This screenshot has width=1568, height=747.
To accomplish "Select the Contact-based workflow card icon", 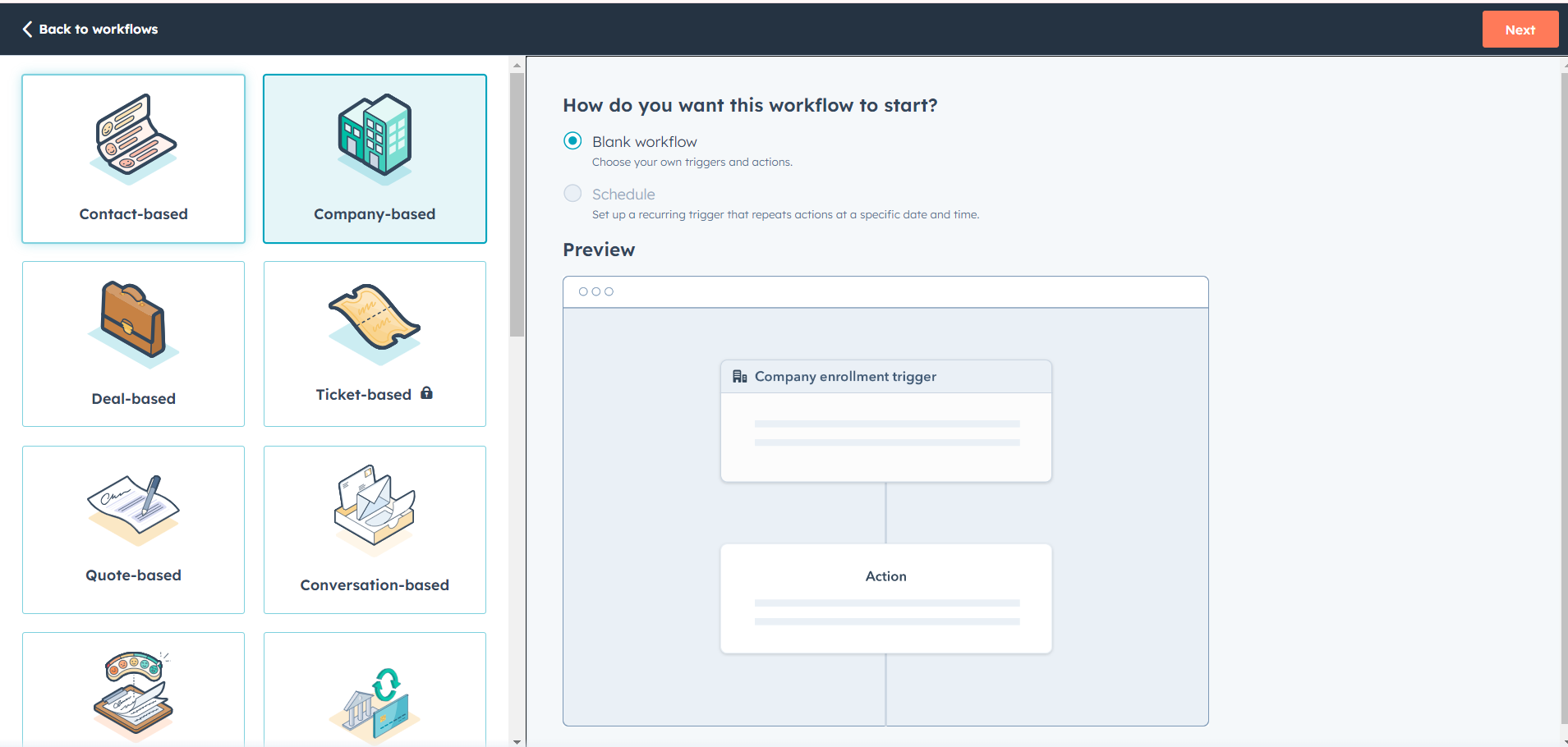I will click(134, 137).
